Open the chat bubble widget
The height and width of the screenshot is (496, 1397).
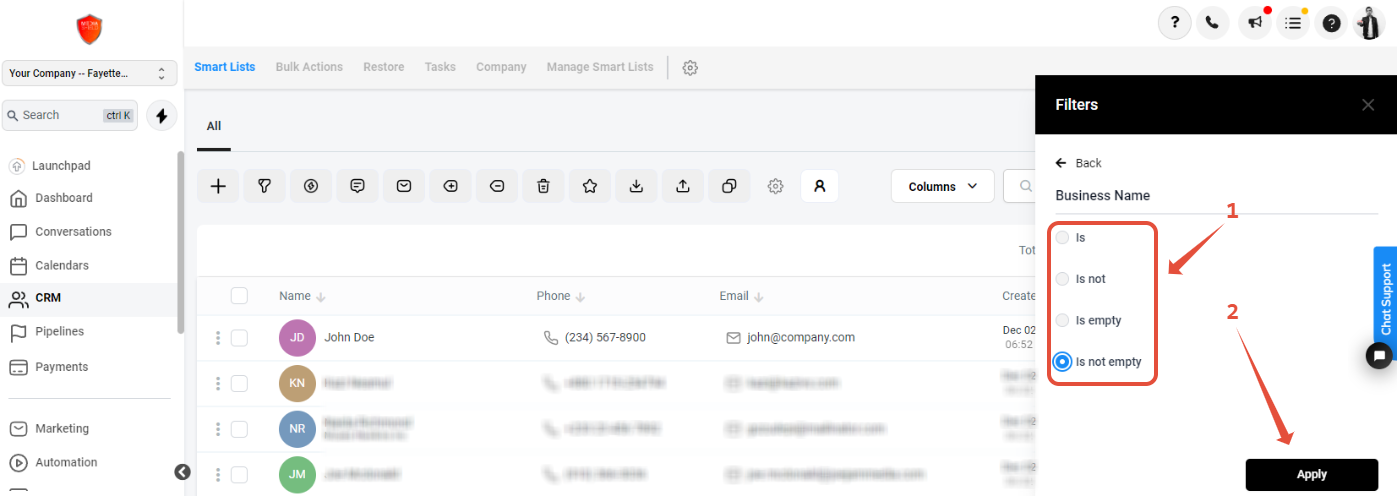1379,355
